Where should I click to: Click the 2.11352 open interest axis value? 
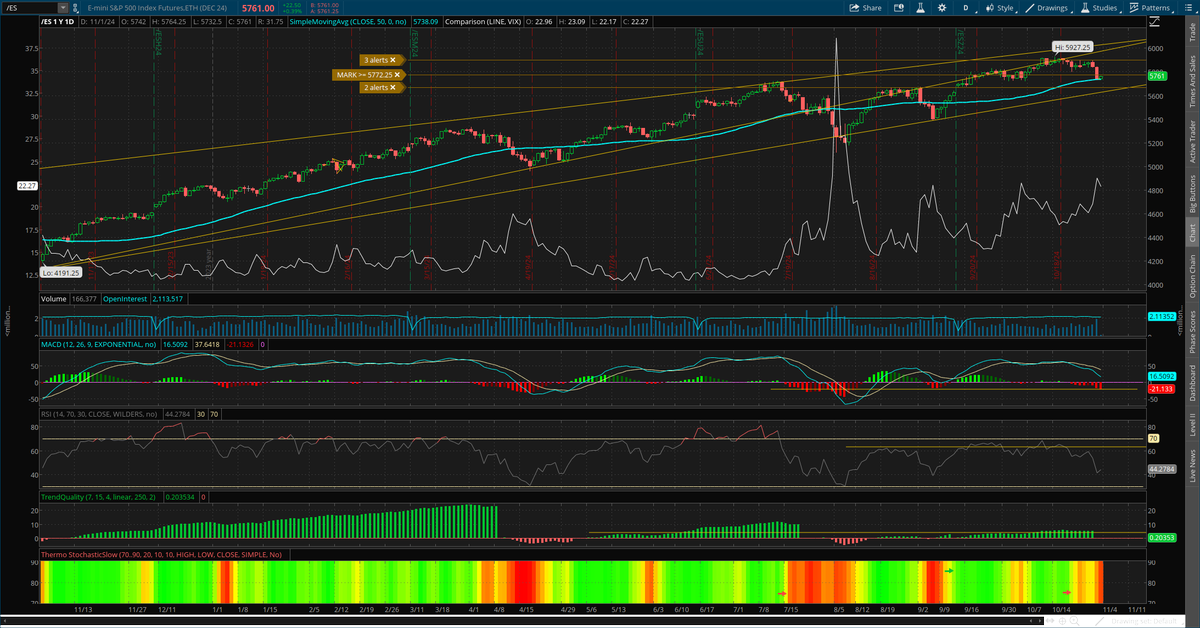1160,316
